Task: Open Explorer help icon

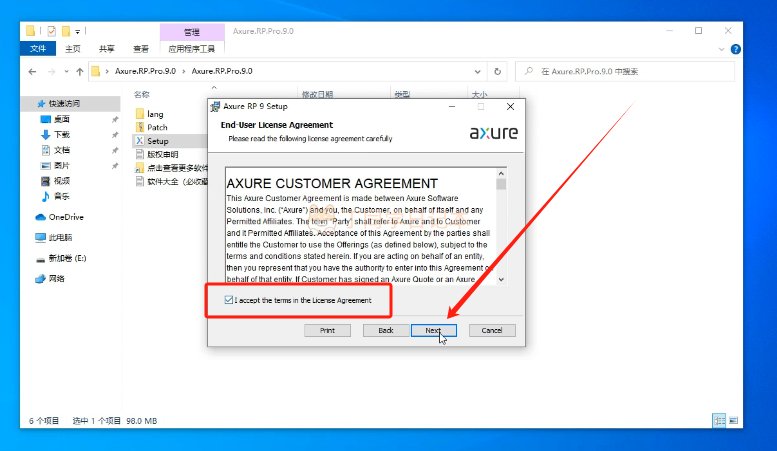Action: tap(735, 49)
